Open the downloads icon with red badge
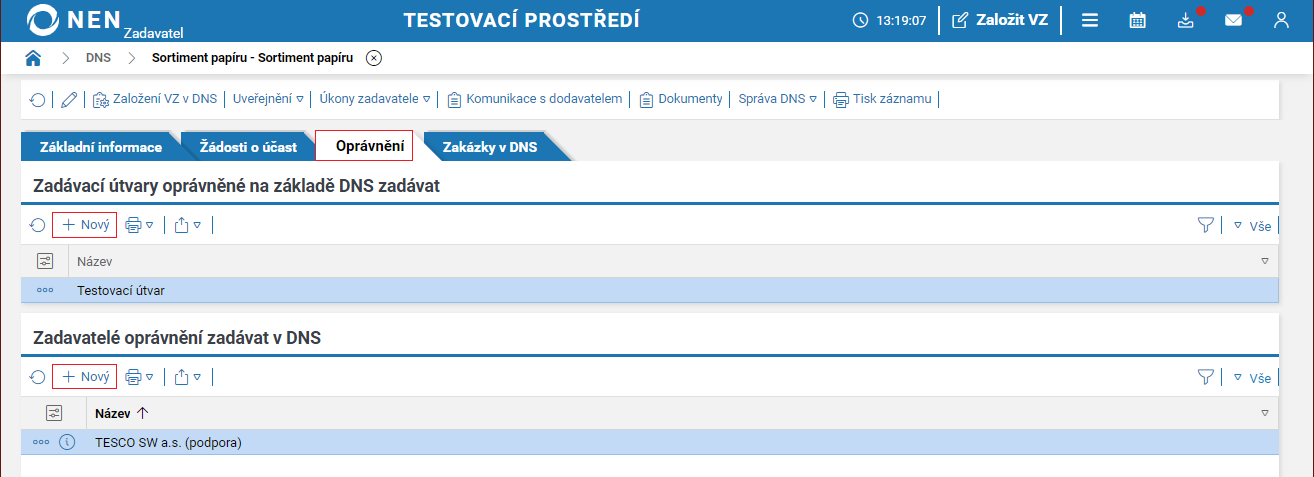Screen dimensions: 1314x477 pos(1186,20)
